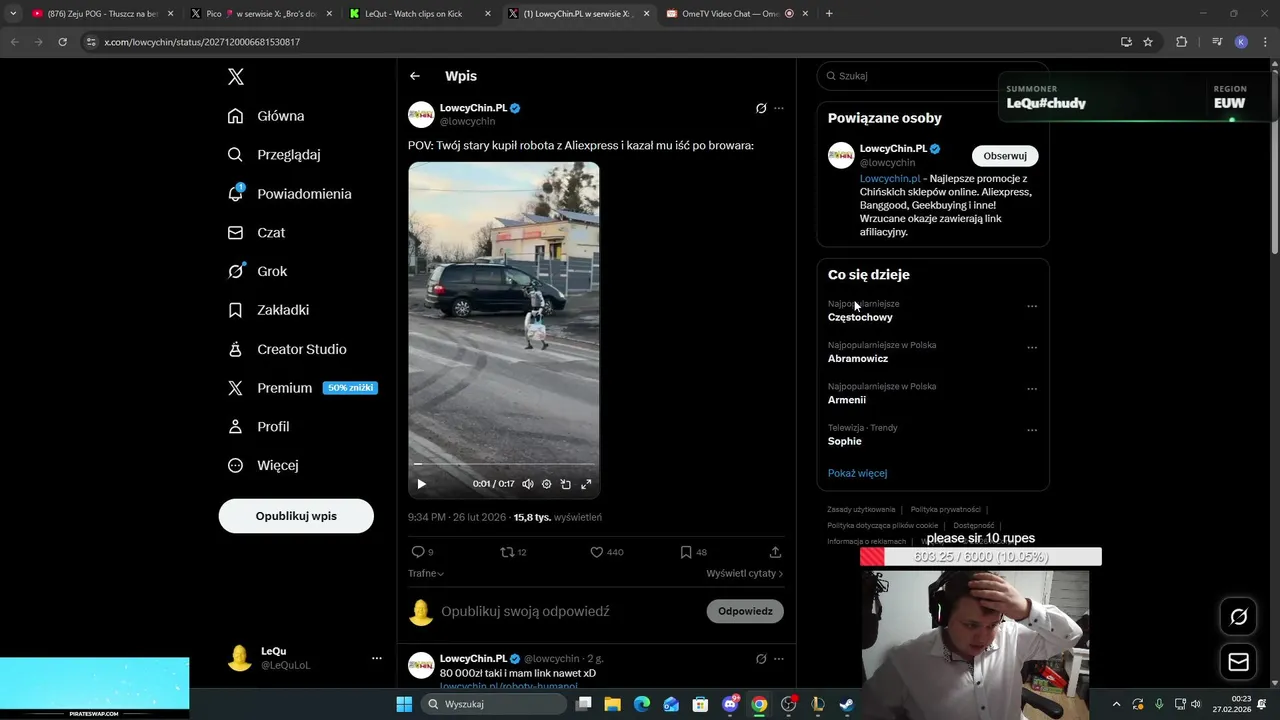Image resolution: width=1280 pixels, height=720 pixels.
Task: Expand video to fullscreen
Action: pyautogui.click(x=586, y=484)
